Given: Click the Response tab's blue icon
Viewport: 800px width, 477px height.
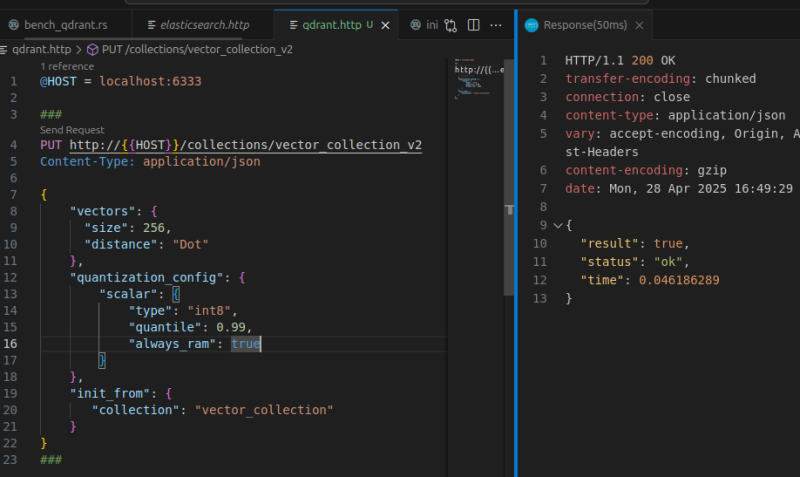Looking at the screenshot, I should 532,24.
